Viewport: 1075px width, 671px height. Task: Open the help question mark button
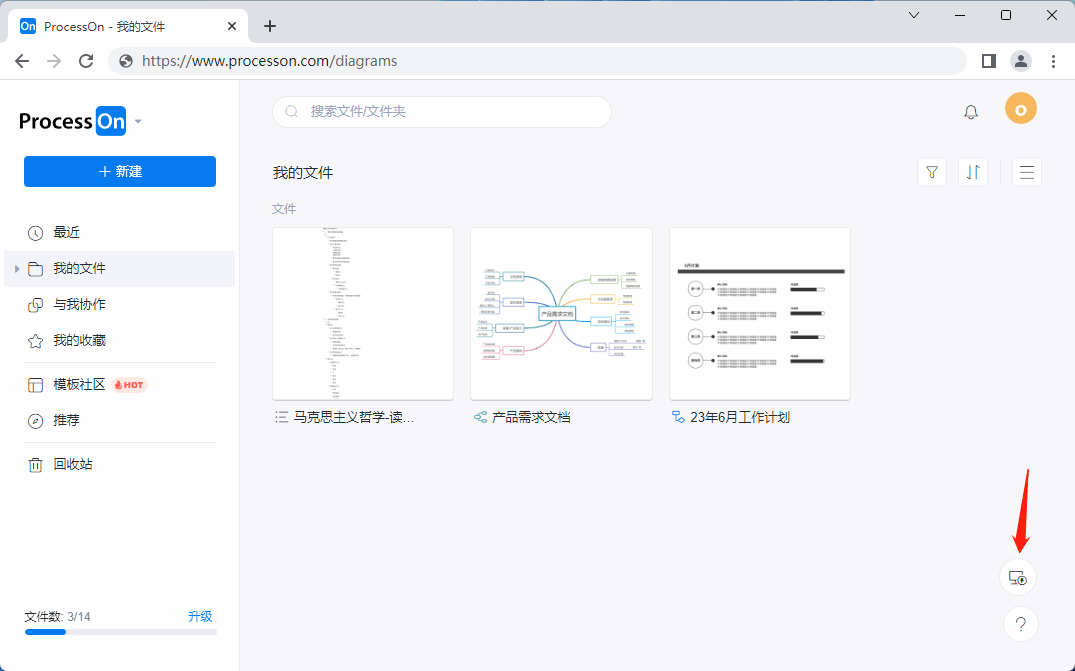(x=1021, y=624)
